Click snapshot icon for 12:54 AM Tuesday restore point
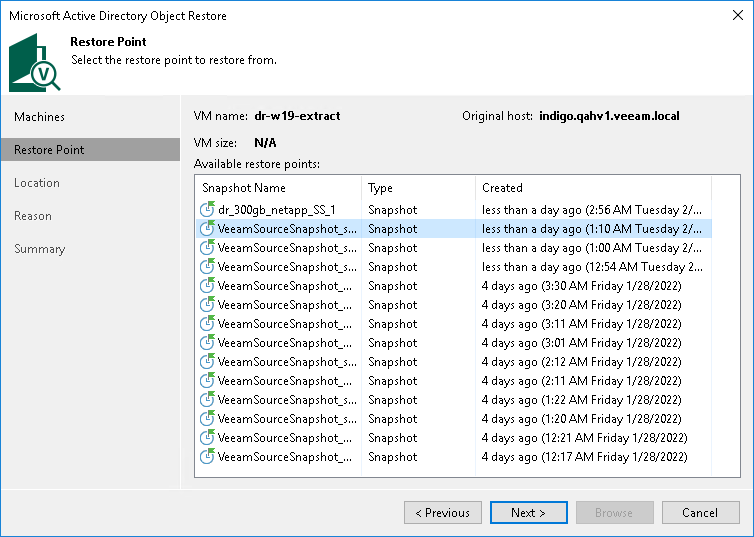The width and height of the screenshot is (754, 537). click(208, 267)
